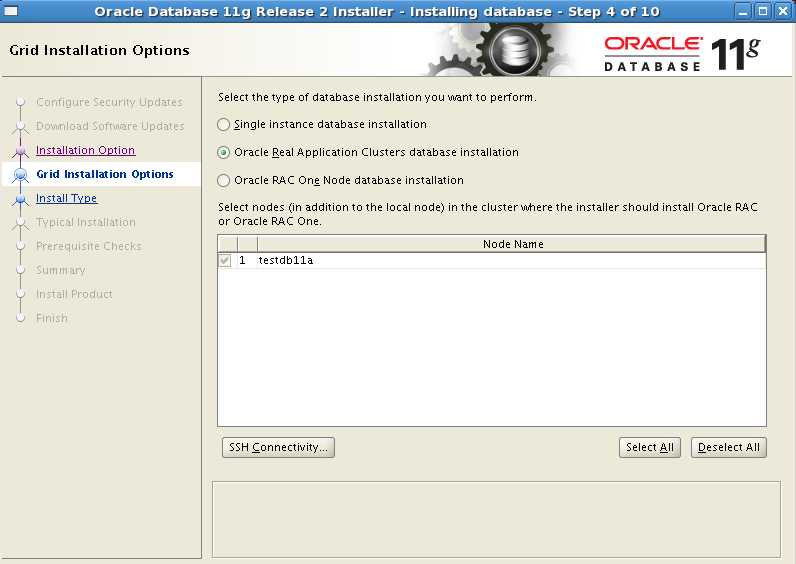This screenshot has width=796, height=564.
Task: Go back to Installation Option step
Action: [85, 150]
